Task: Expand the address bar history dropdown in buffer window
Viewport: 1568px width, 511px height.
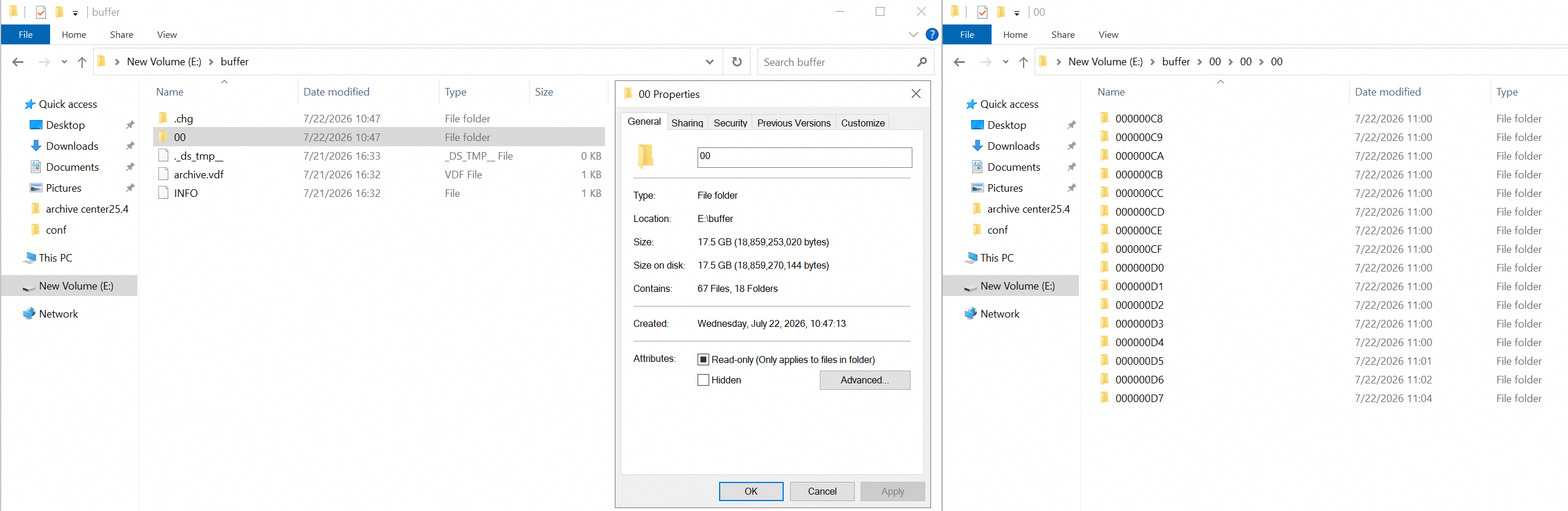Action: [709, 62]
